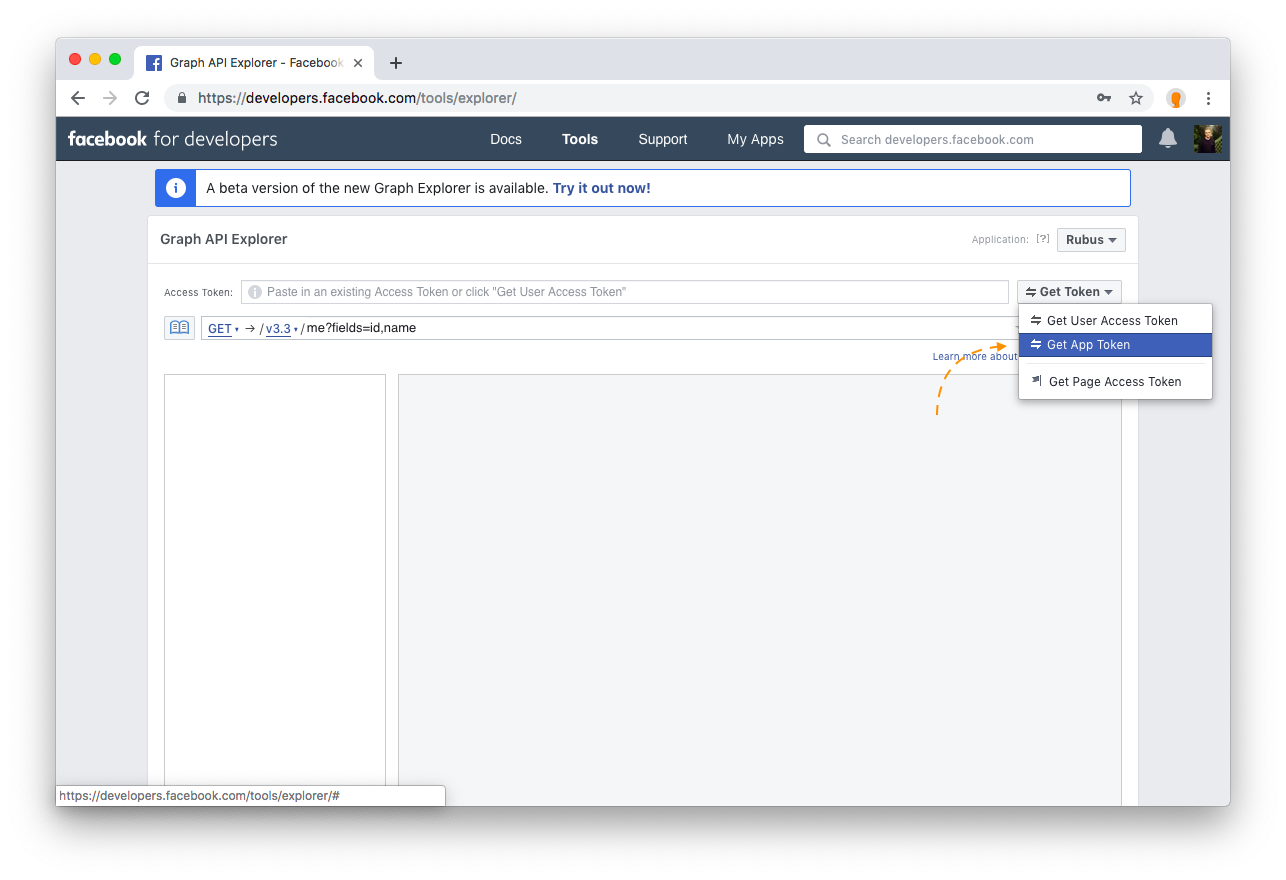The height and width of the screenshot is (880, 1286).
Task: Change the v3.3 API version dropdown
Action: click(x=282, y=329)
